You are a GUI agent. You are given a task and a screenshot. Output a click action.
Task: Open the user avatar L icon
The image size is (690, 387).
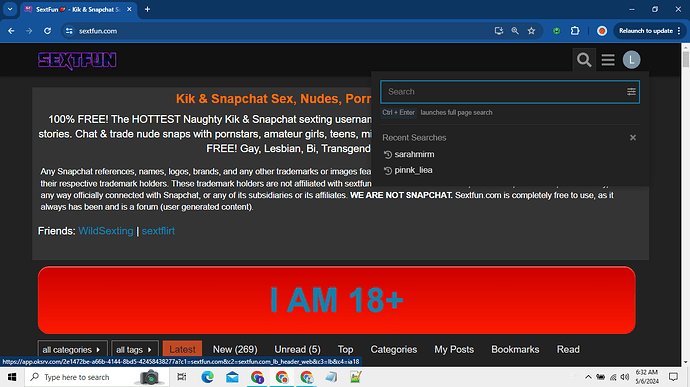[631, 60]
